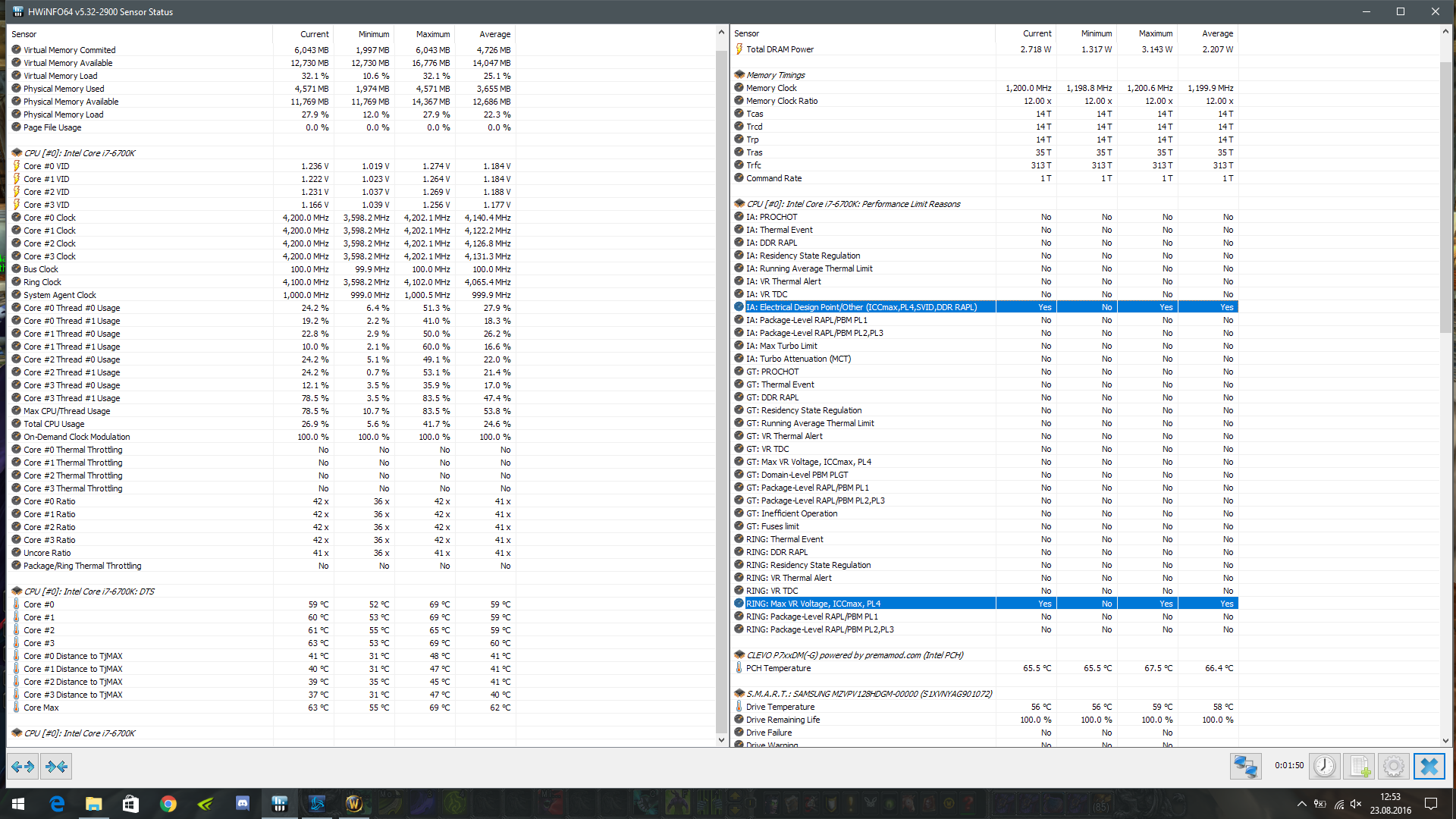1456x819 pixels.
Task: Click left panel Maximum column header
Action: (x=425, y=34)
